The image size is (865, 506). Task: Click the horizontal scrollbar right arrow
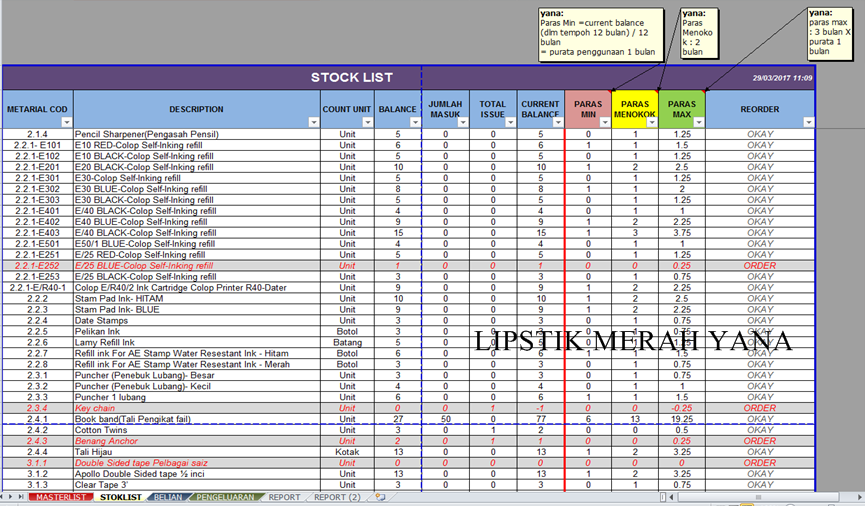(859, 497)
